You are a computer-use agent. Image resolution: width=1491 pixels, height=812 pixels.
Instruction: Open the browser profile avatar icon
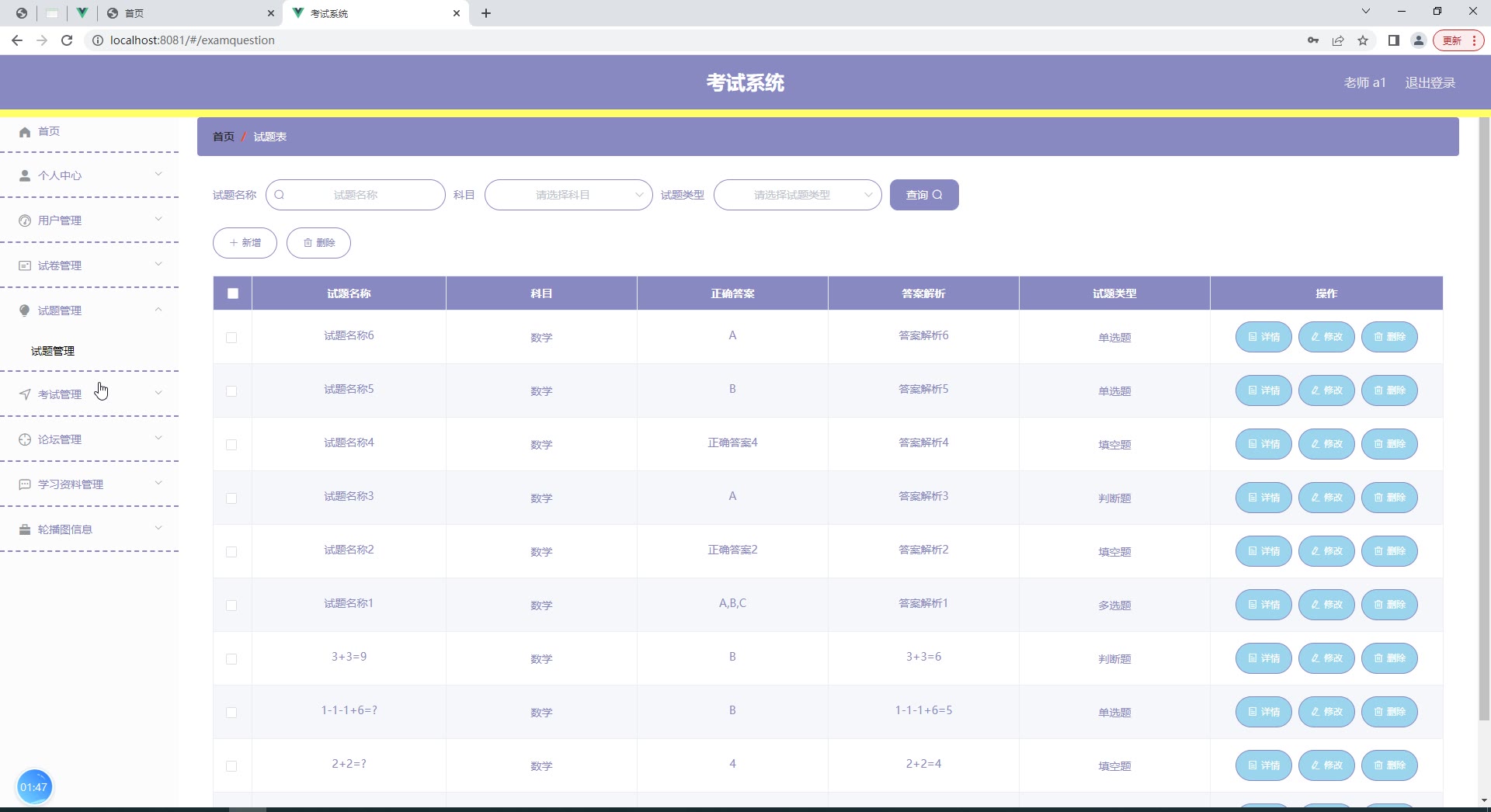[1418, 40]
